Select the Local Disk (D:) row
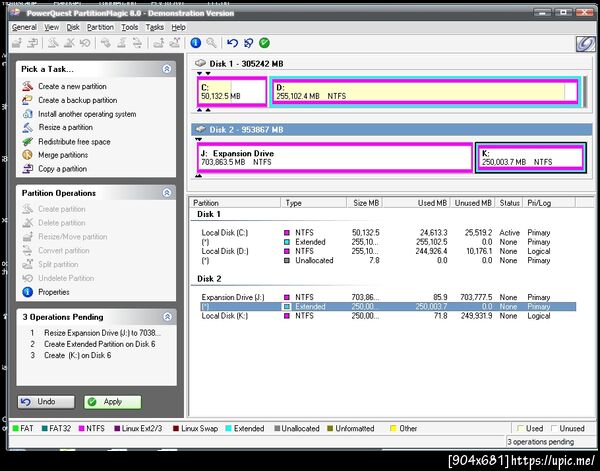 point(388,251)
